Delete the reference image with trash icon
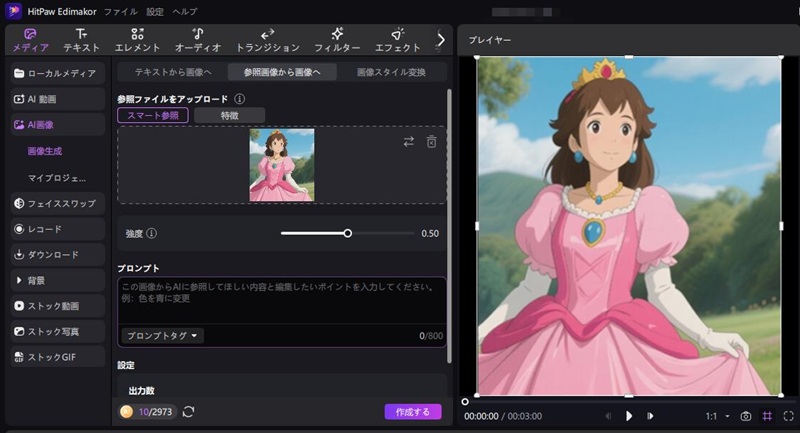800x433 pixels. coord(432,141)
